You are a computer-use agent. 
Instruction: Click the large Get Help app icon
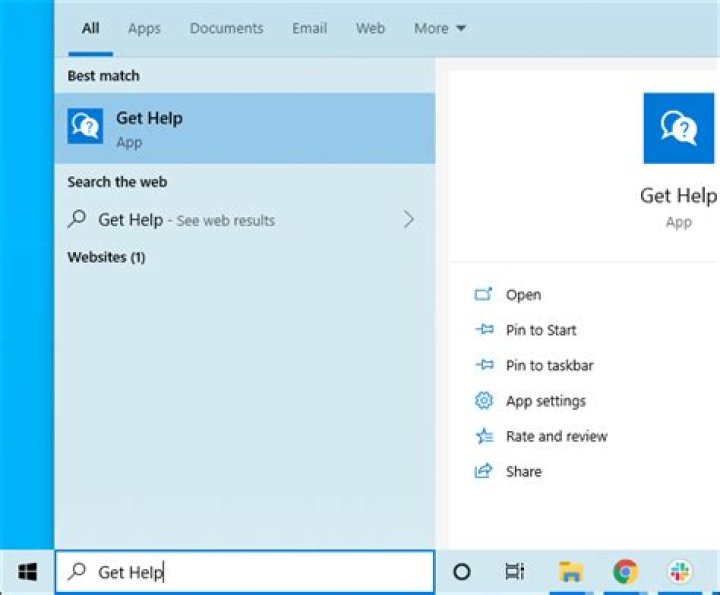[x=678, y=128]
